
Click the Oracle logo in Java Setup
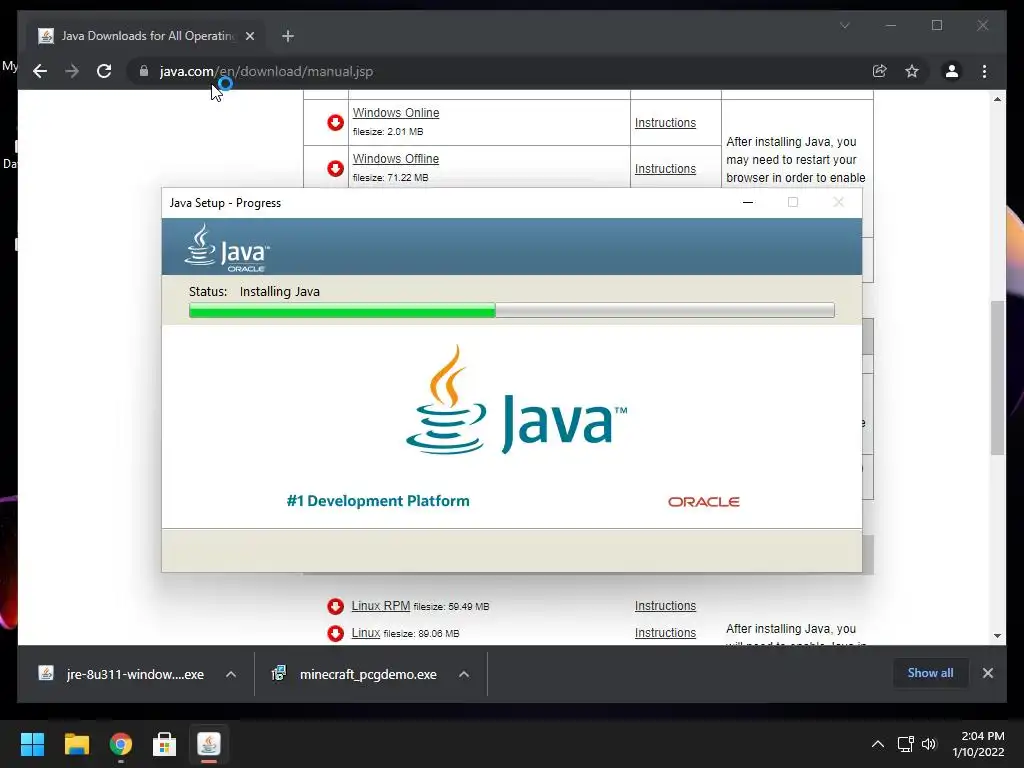[x=703, y=502]
